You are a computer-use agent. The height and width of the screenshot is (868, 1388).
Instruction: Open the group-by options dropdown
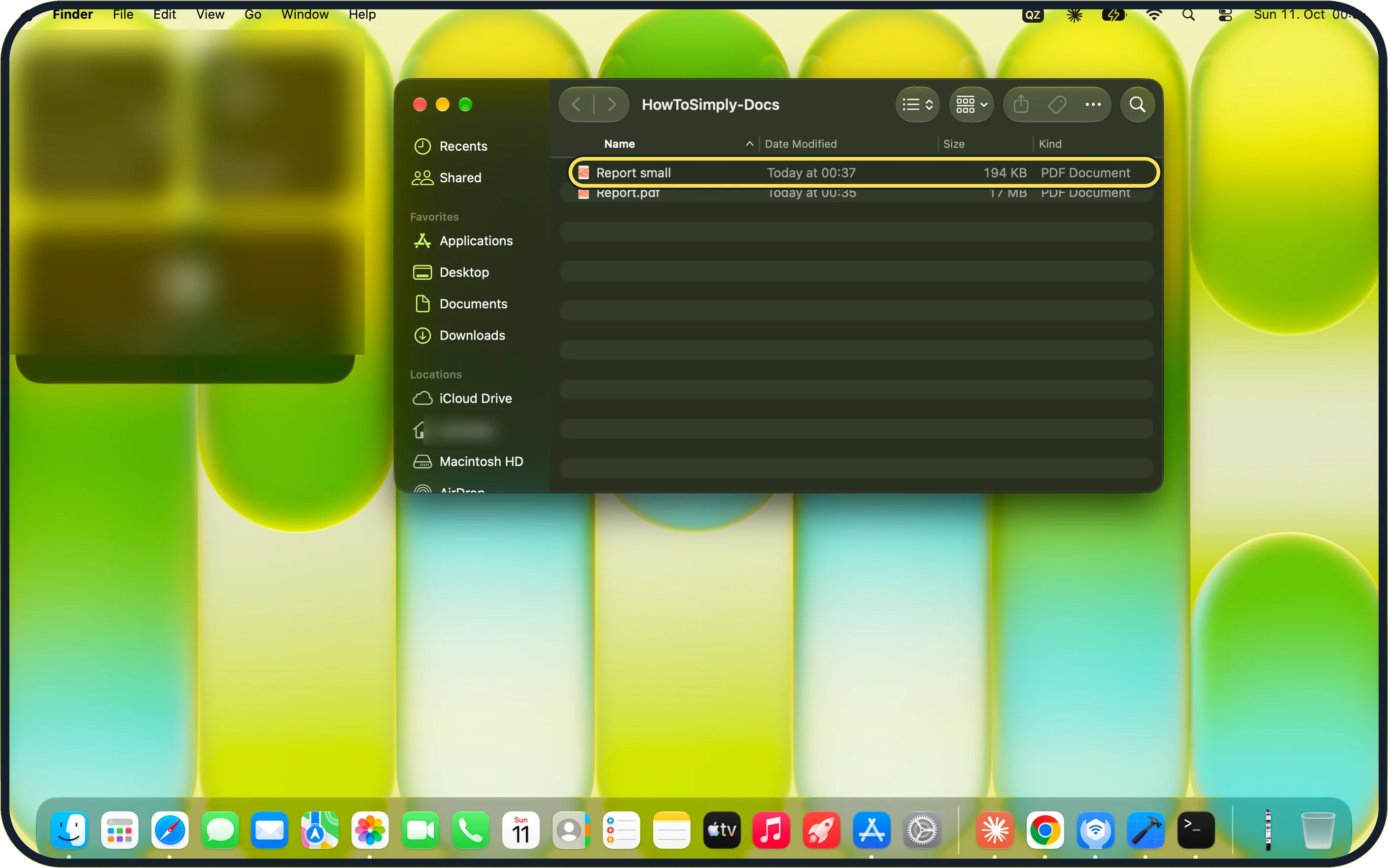971,104
